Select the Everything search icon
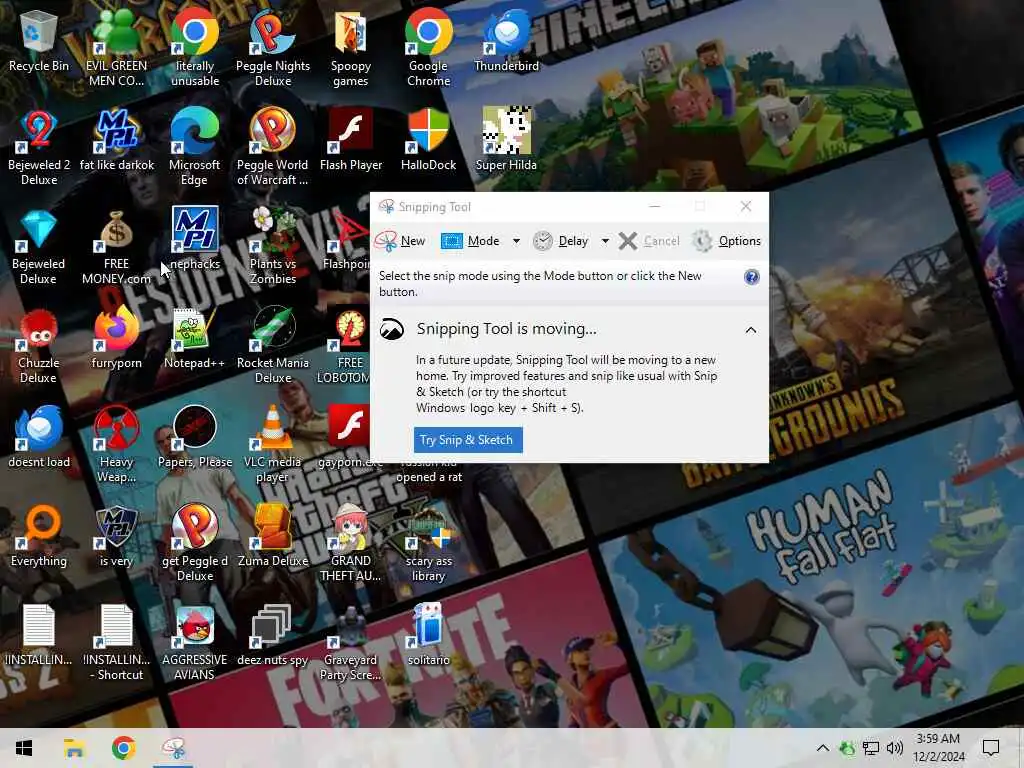1024x768 pixels. 39,537
